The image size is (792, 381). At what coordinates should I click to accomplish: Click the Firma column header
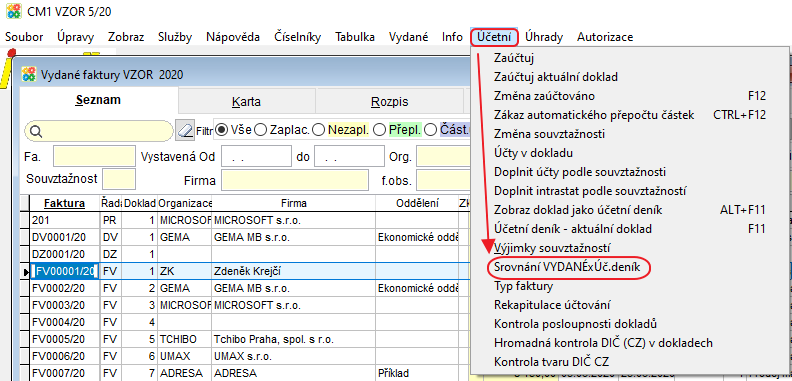pos(293,203)
